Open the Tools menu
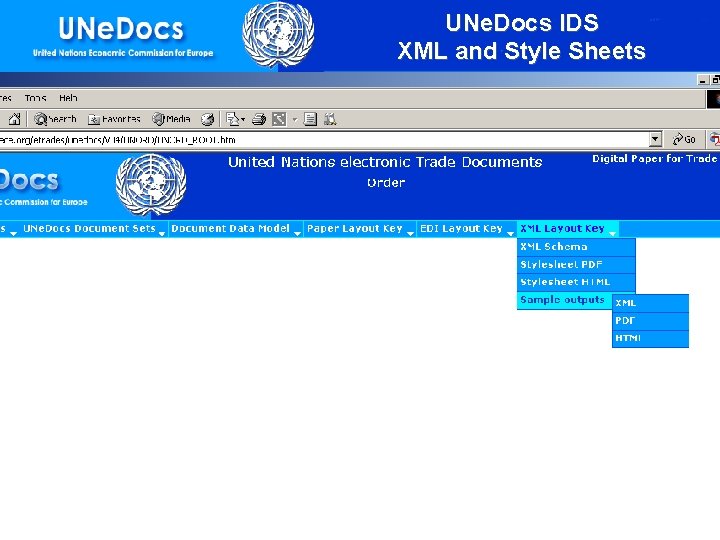 pos(35,98)
